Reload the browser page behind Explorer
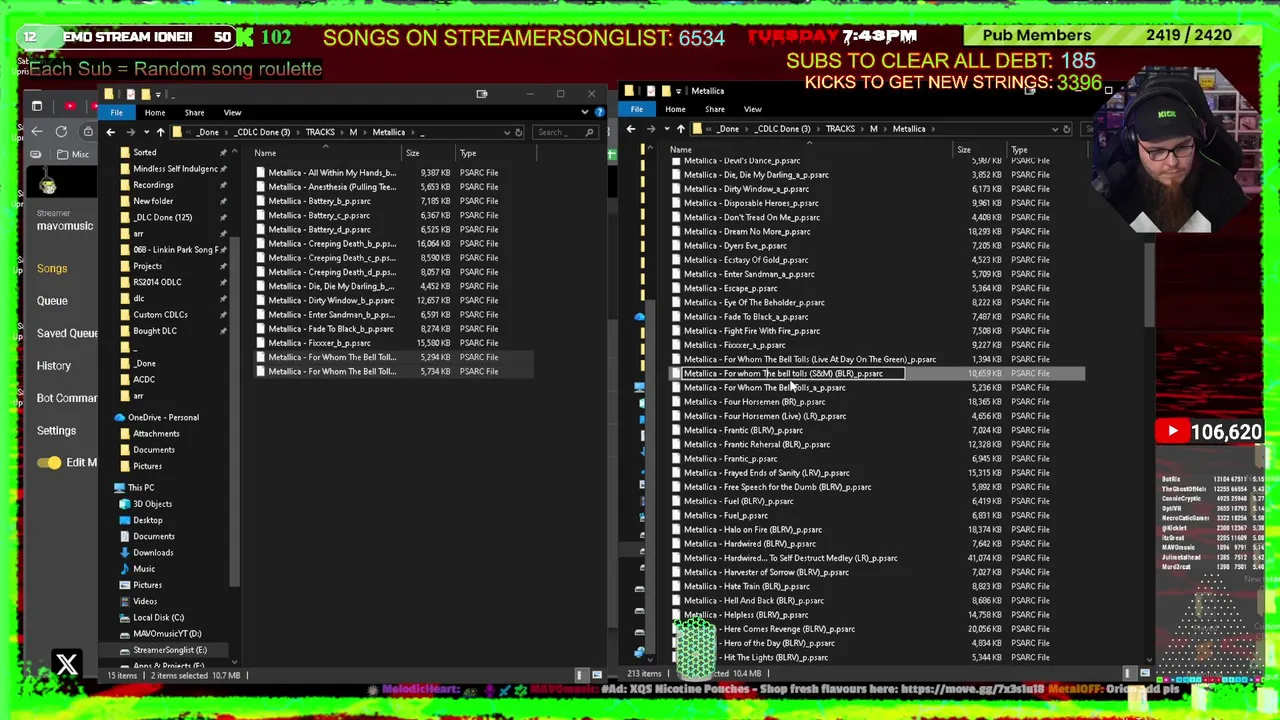 point(61,132)
